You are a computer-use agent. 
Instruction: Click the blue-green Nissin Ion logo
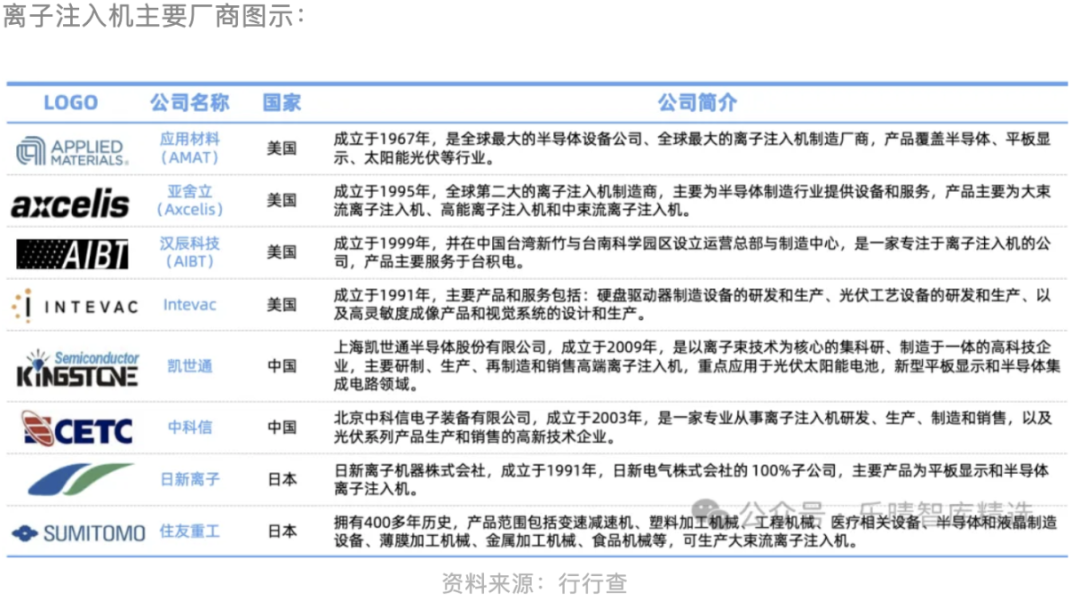(81, 479)
